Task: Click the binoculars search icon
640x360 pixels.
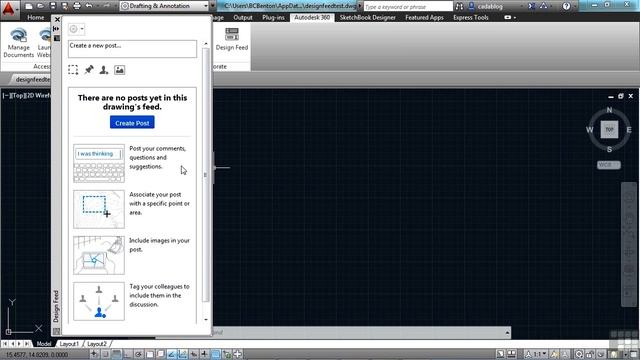Action: point(459,7)
